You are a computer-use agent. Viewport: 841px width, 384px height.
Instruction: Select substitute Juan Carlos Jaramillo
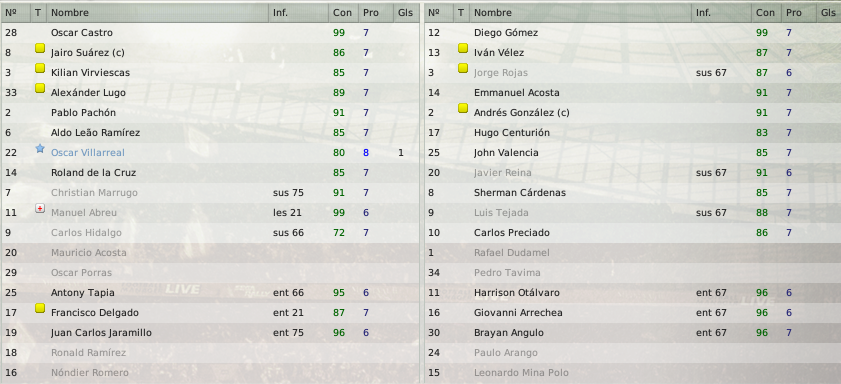click(x=210, y=333)
